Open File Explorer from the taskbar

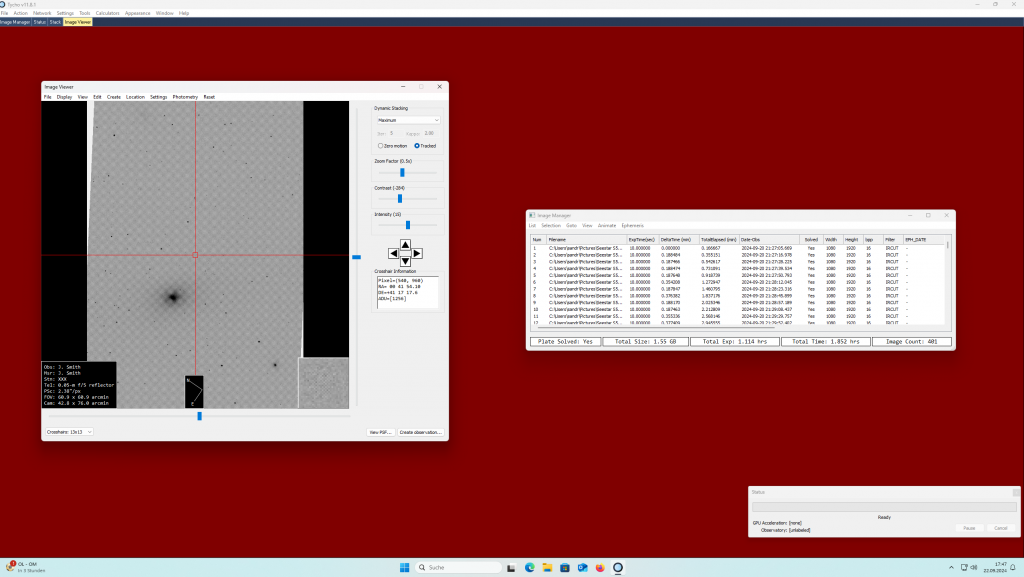[x=547, y=567]
